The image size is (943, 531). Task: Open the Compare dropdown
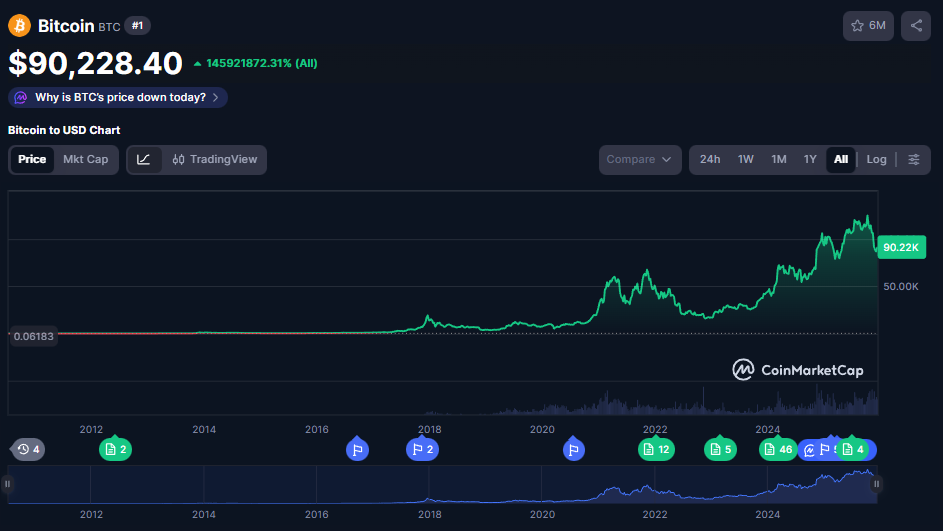point(640,159)
